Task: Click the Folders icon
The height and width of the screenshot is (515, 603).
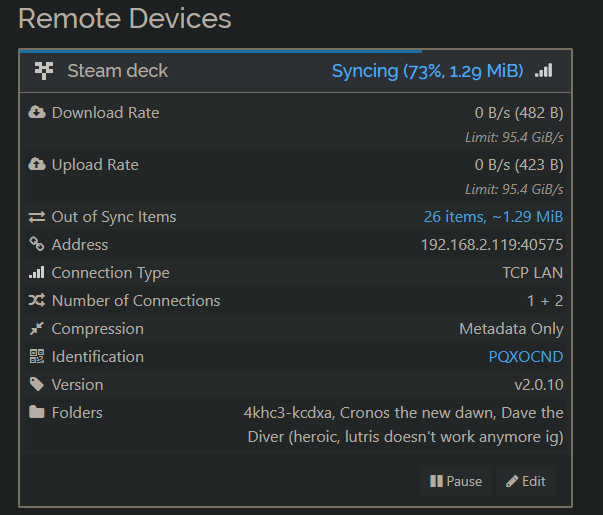Action: [x=37, y=413]
